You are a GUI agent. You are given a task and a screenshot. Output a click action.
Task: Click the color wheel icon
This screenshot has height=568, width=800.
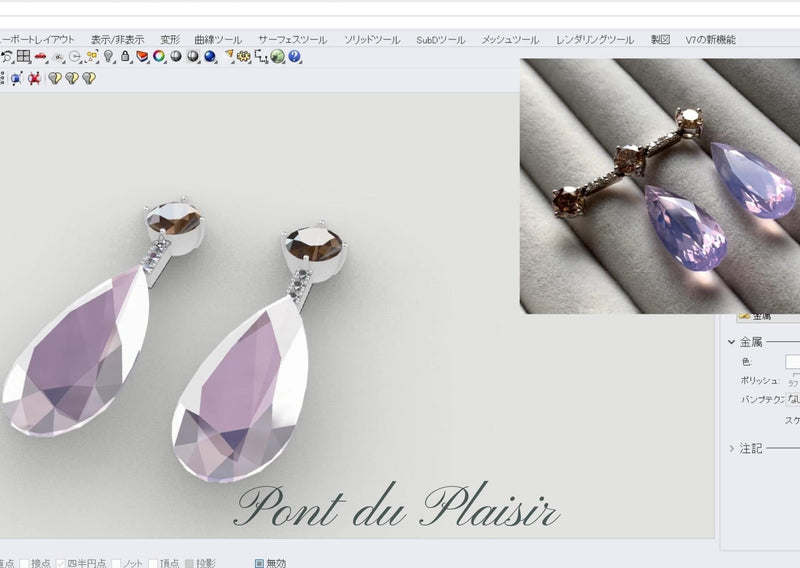tap(159, 56)
